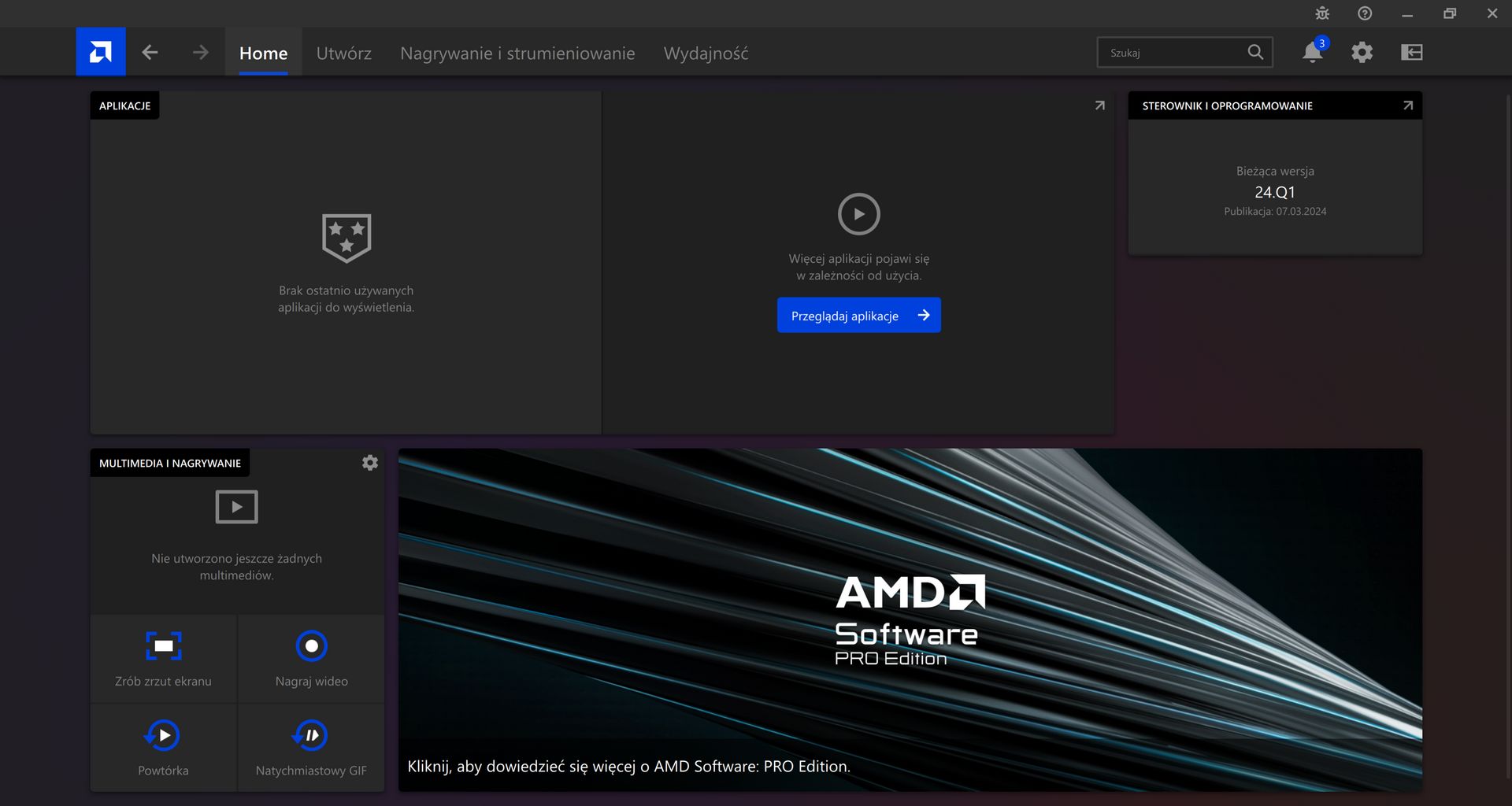Click the 'Kliknij, aby dowiedzieć się więcej' caption

click(628, 766)
